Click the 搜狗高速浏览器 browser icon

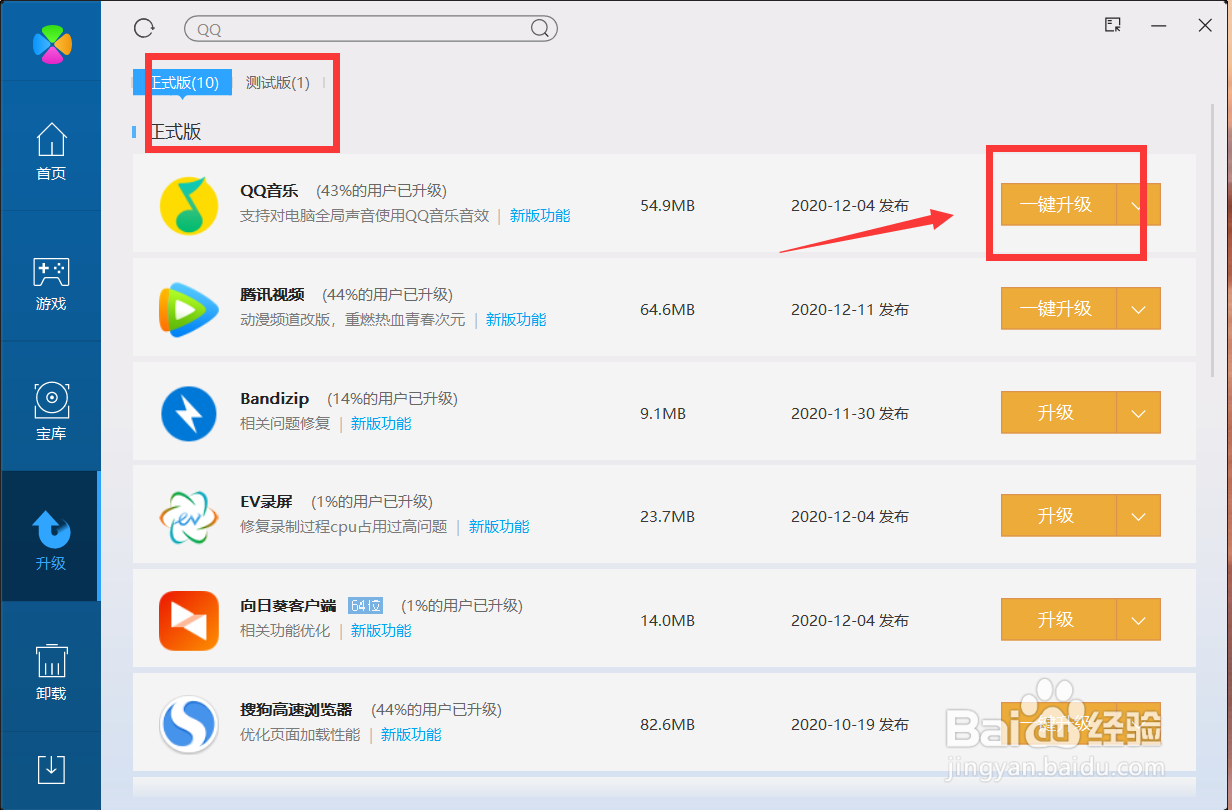point(189,723)
